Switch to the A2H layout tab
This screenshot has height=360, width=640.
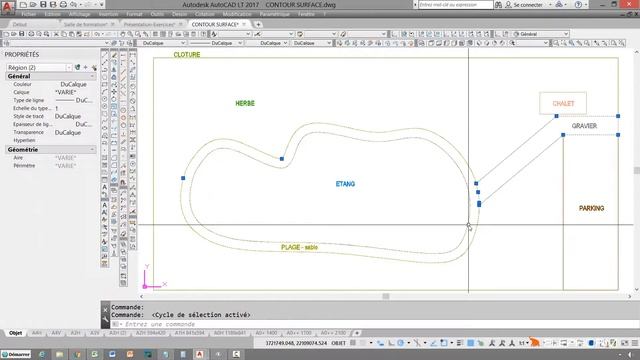tap(75, 333)
